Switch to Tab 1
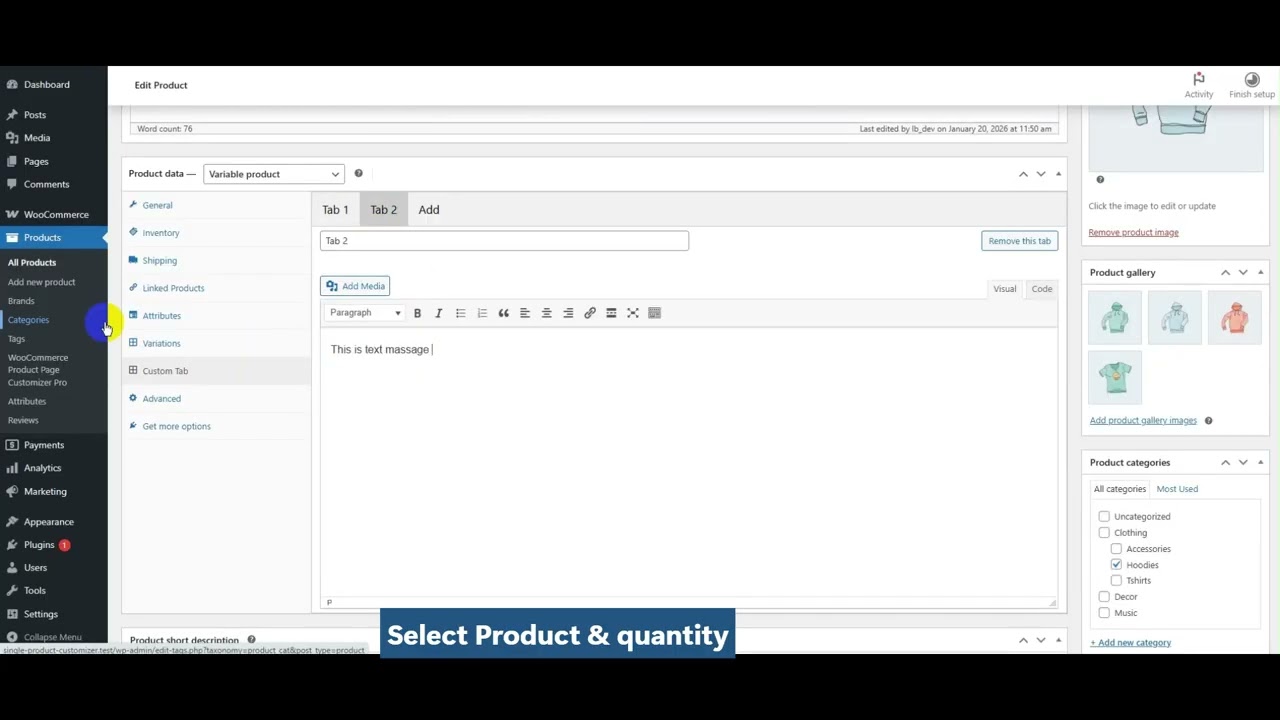 (x=335, y=210)
